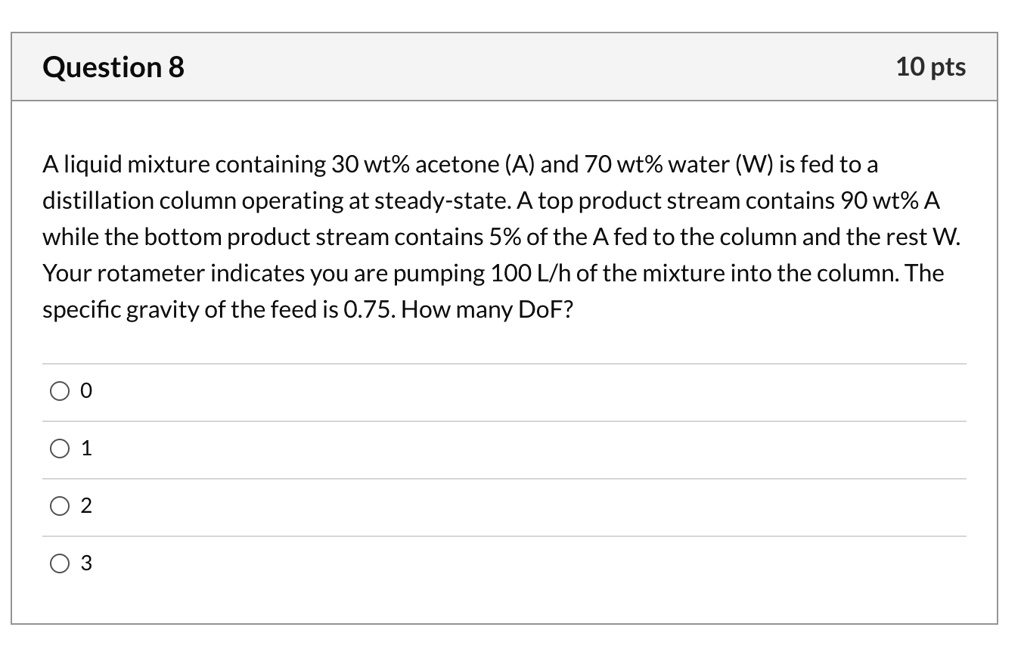Click the label text 0

pos(86,391)
